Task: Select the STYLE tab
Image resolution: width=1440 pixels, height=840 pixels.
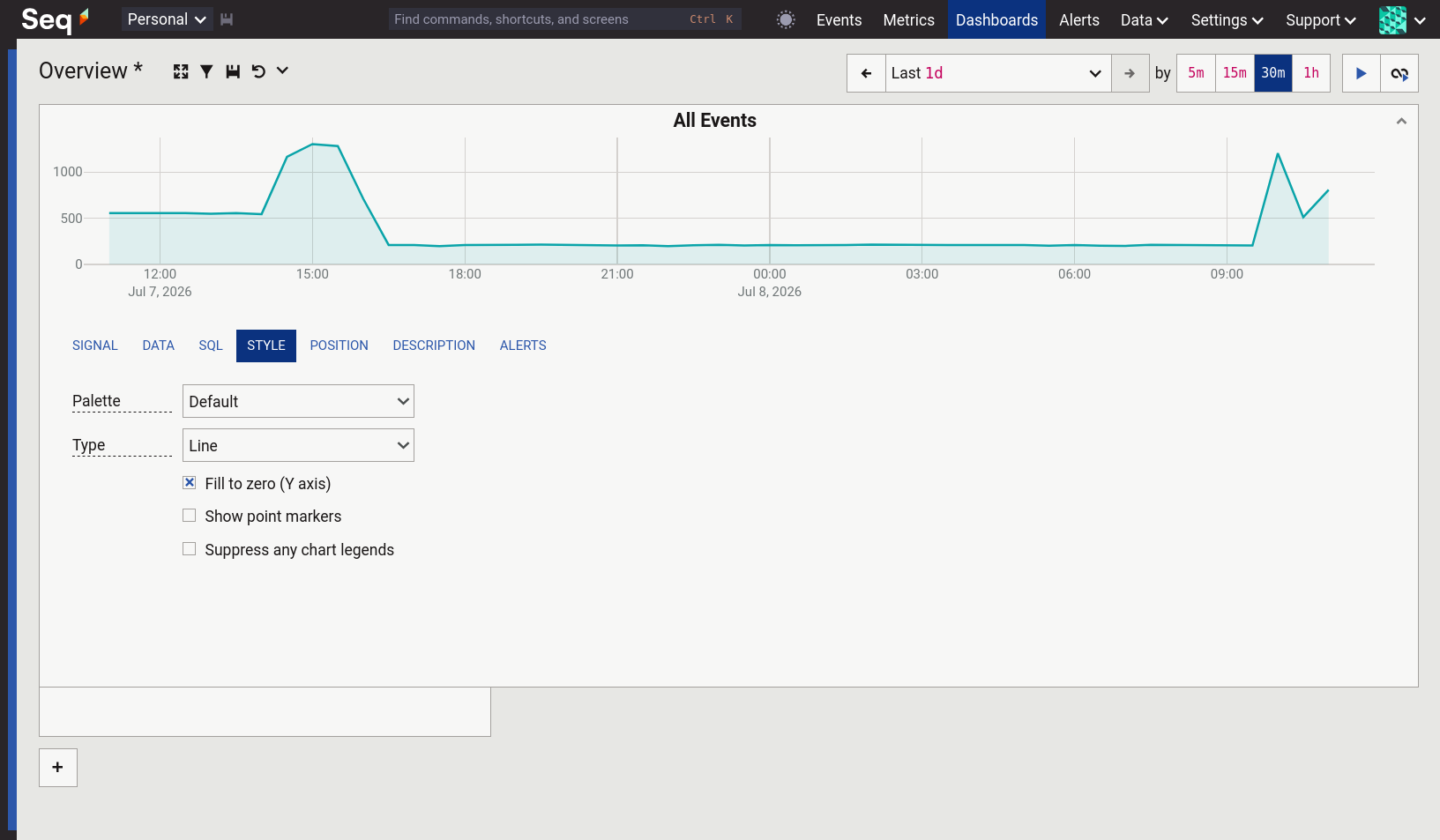Action: pyautogui.click(x=266, y=346)
